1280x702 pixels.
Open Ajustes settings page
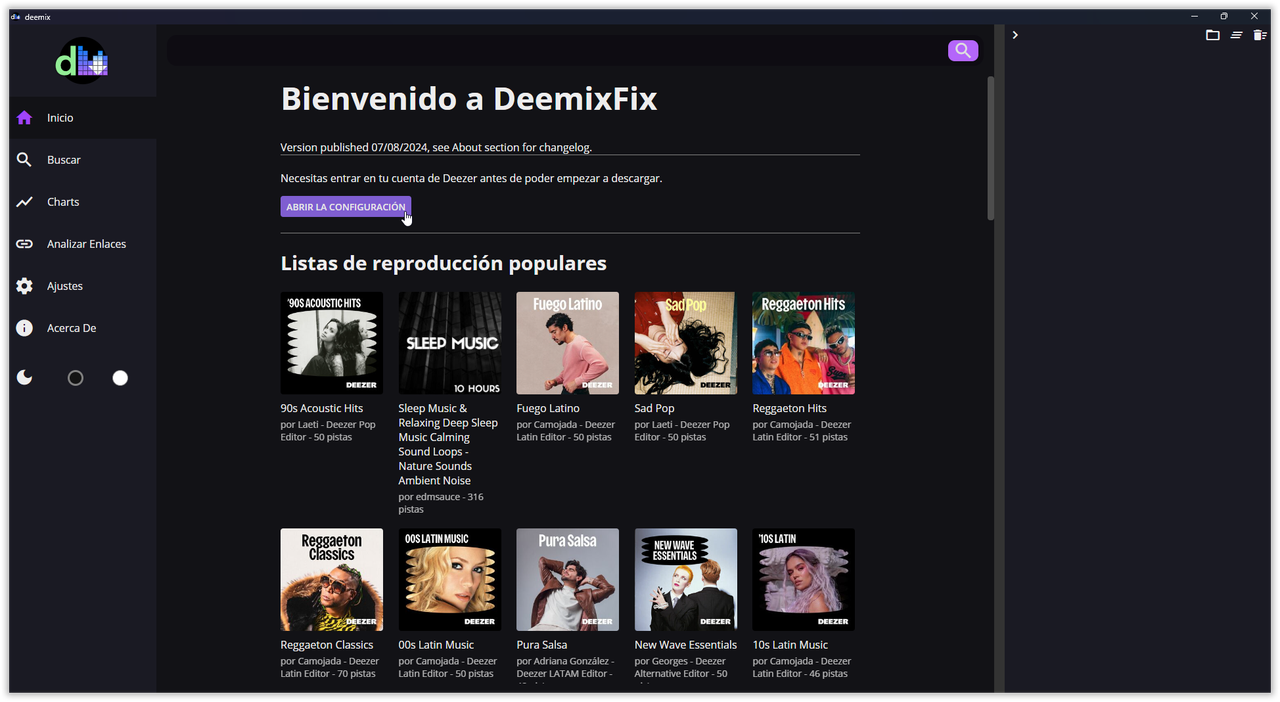83,286
